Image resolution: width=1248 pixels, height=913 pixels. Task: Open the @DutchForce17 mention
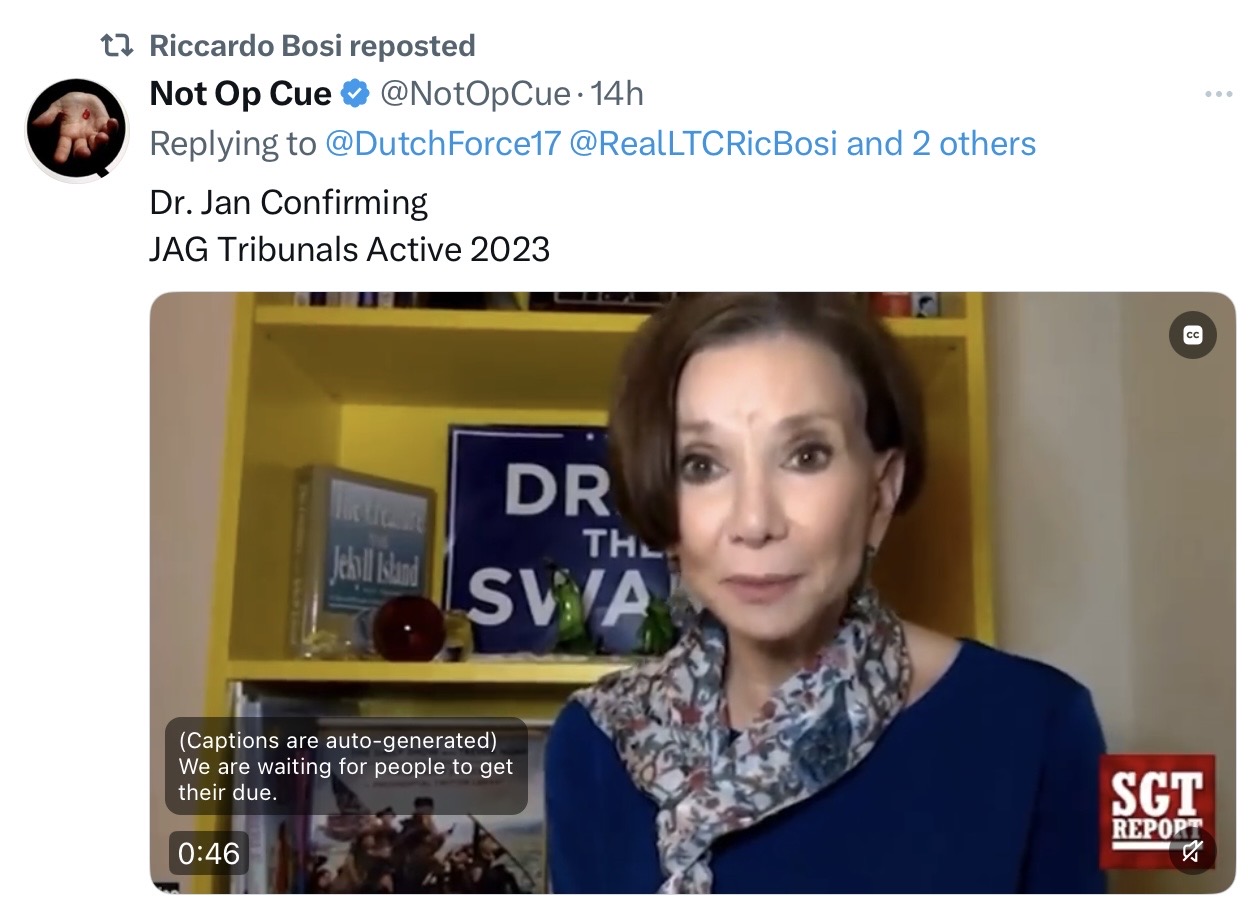click(443, 144)
